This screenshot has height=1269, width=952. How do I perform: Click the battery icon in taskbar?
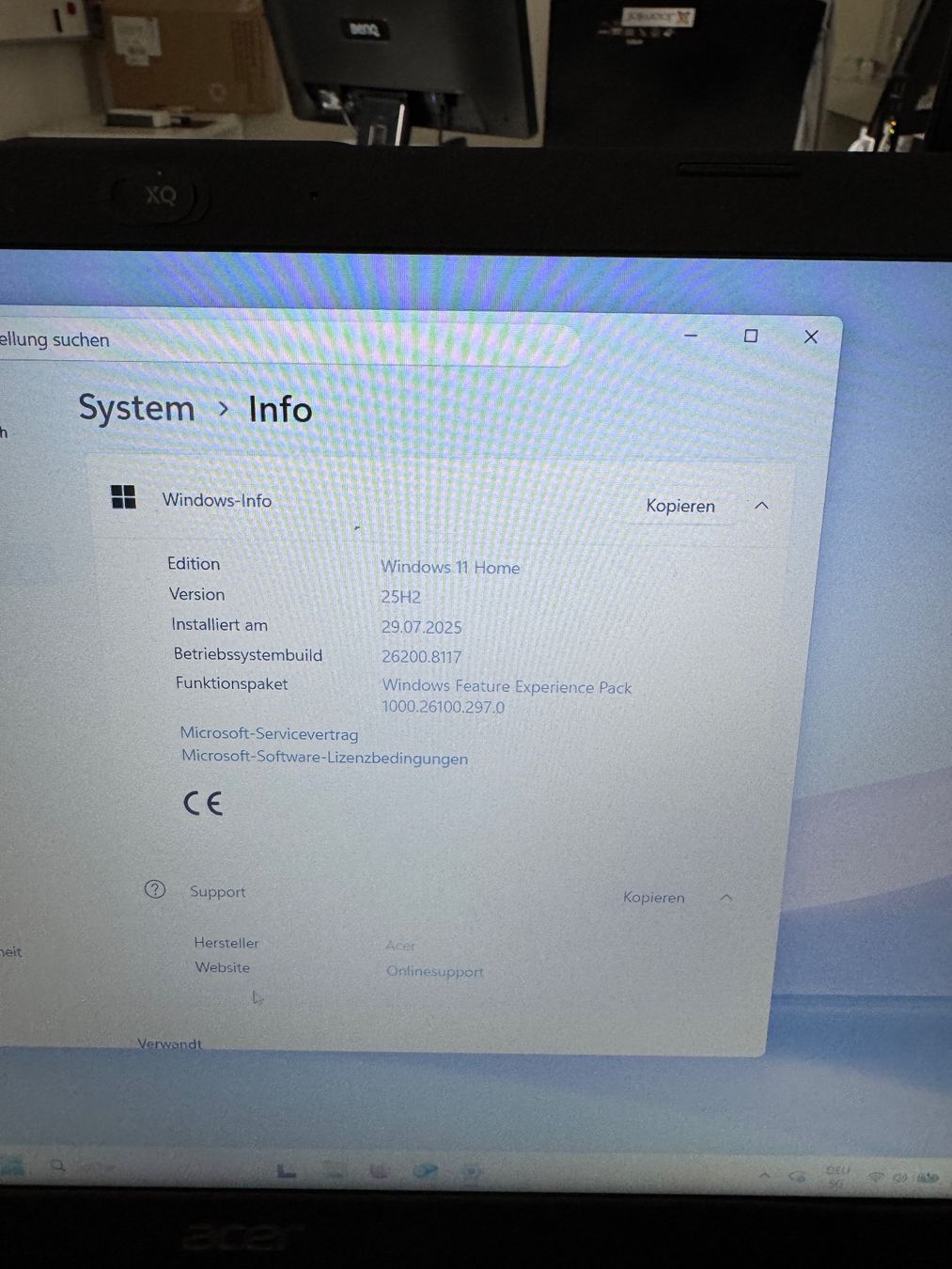pos(928,1177)
